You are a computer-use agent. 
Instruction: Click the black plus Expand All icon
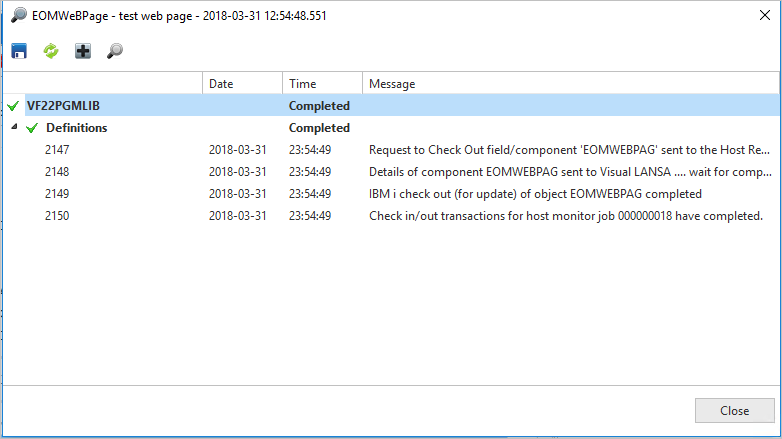[x=83, y=50]
